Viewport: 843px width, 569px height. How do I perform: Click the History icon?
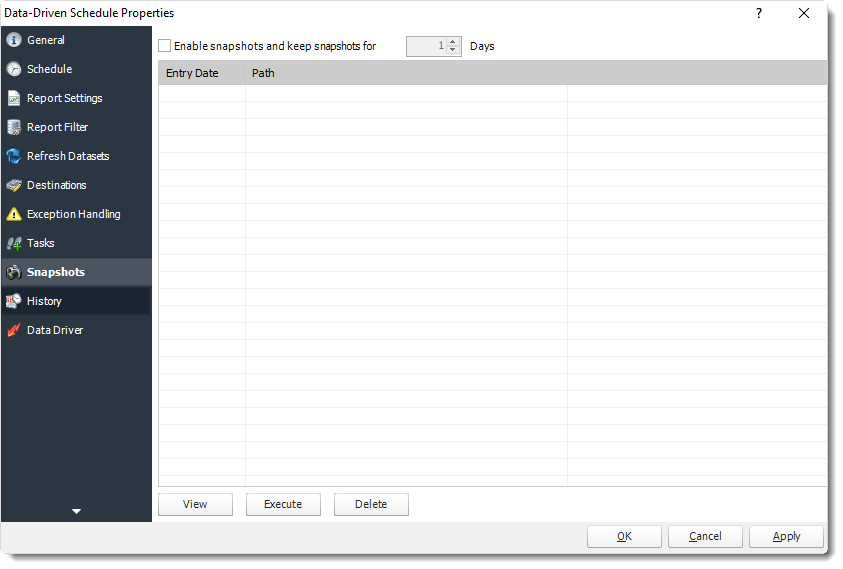14,301
